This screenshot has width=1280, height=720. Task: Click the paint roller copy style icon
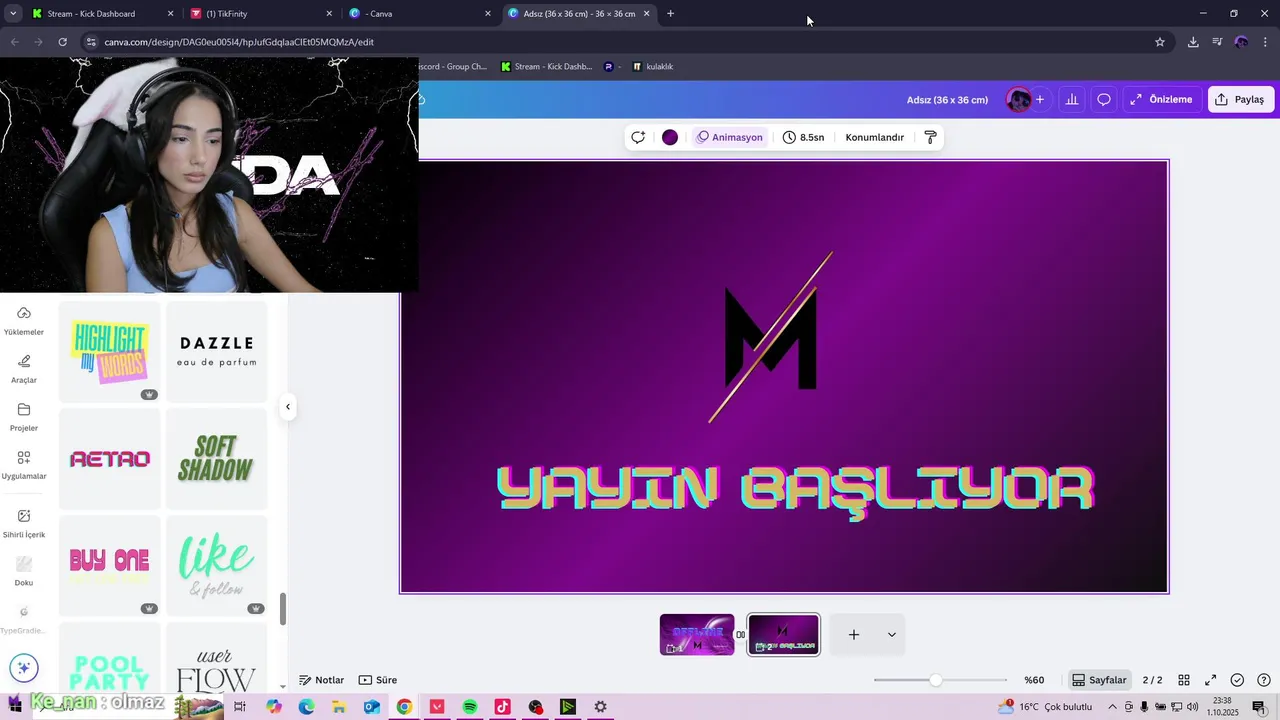pos(930,137)
